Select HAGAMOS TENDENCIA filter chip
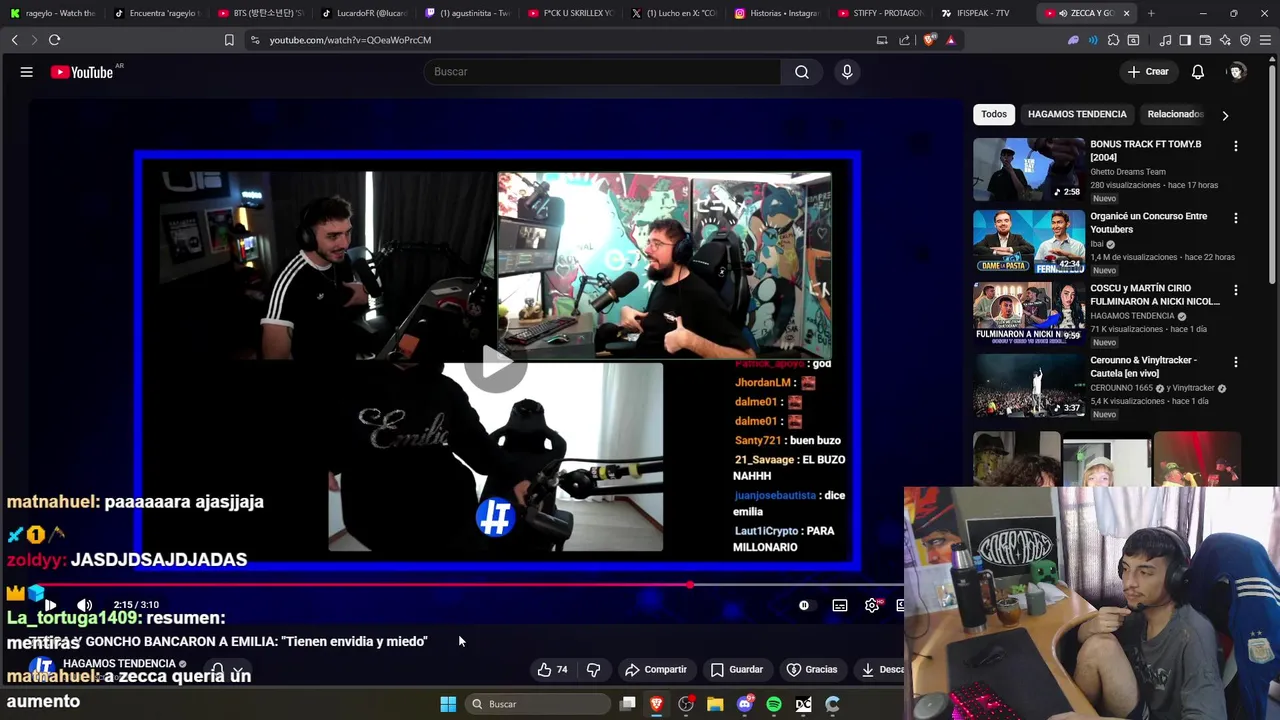Viewport: 1280px width, 720px height. click(x=1077, y=114)
